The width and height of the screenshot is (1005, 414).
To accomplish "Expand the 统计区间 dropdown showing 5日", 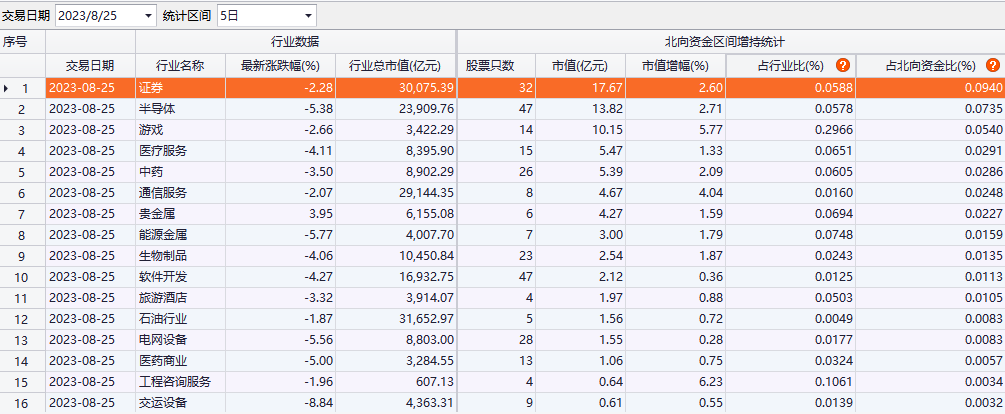I will [307, 16].
